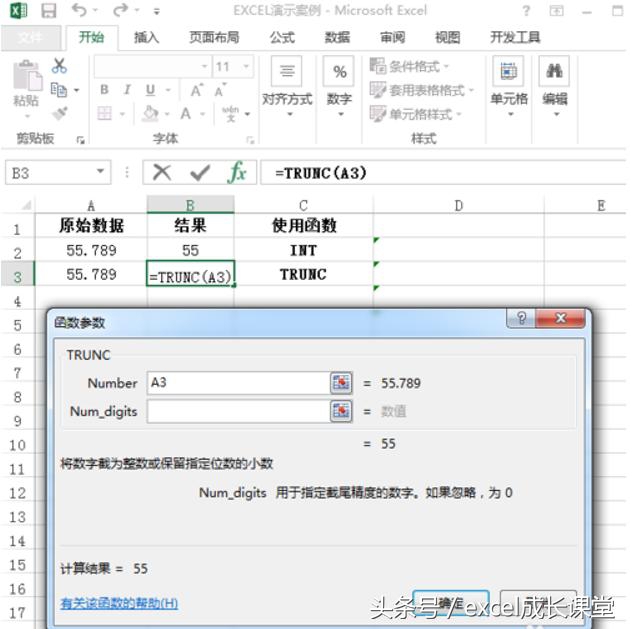
Task: Click the Format Painter brush icon
Action: click(60, 113)
